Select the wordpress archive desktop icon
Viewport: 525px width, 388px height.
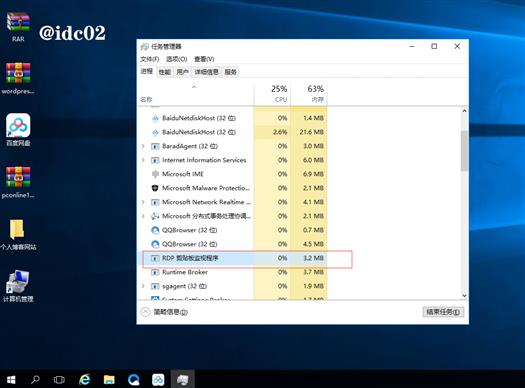[18, 78]
